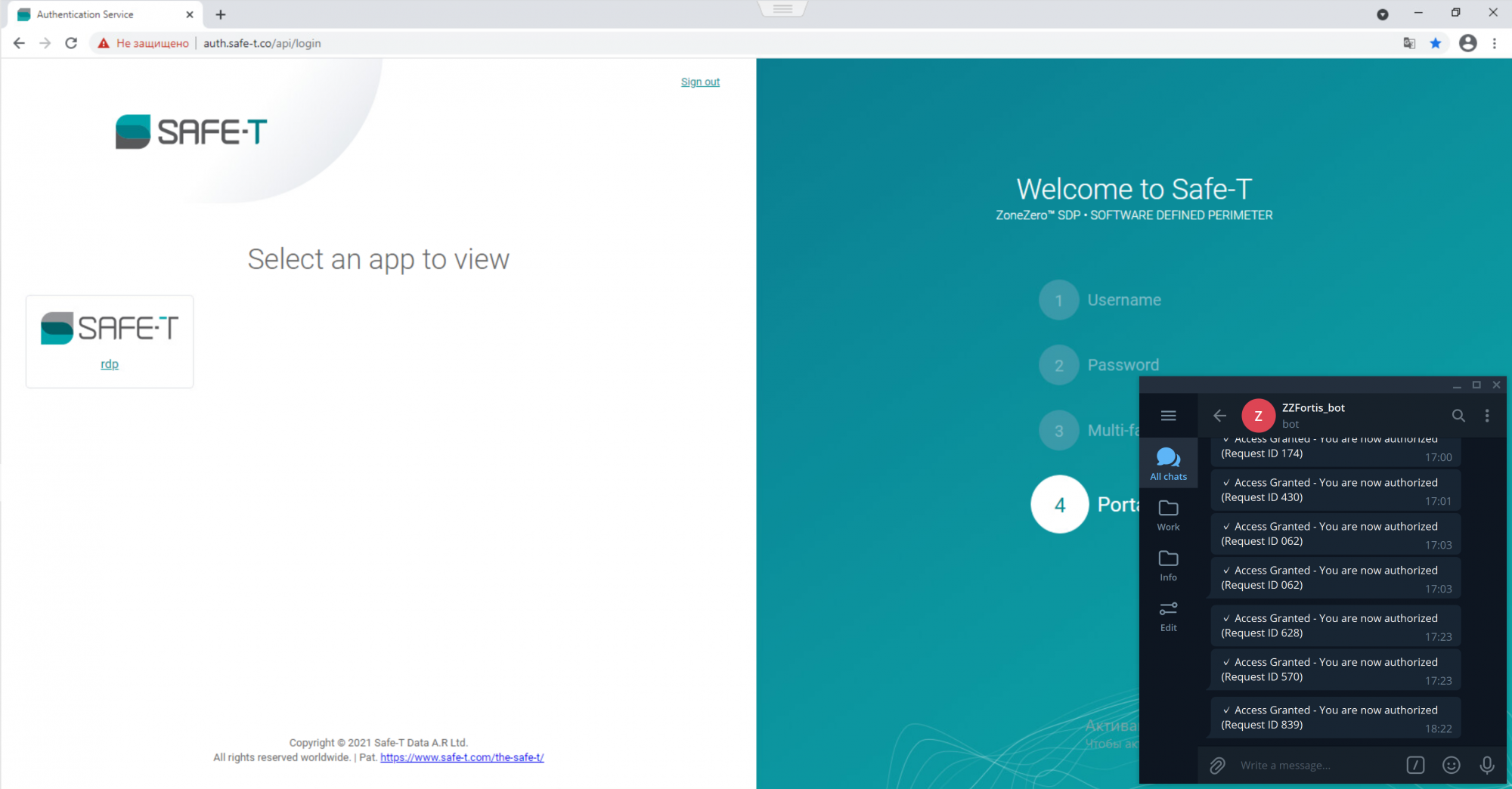Open the bot commands slash icon
The image size is (1512, 789).
click(1415, 766)
